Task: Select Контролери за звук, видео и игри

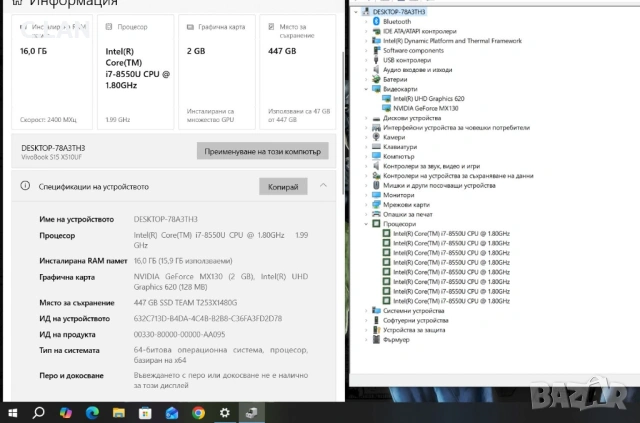Action: pos(431,166)
